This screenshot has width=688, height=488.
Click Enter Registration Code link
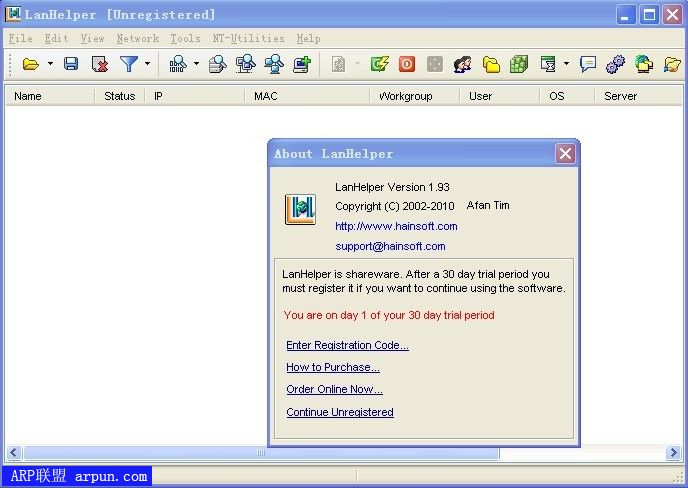click(x=347, y=345)
